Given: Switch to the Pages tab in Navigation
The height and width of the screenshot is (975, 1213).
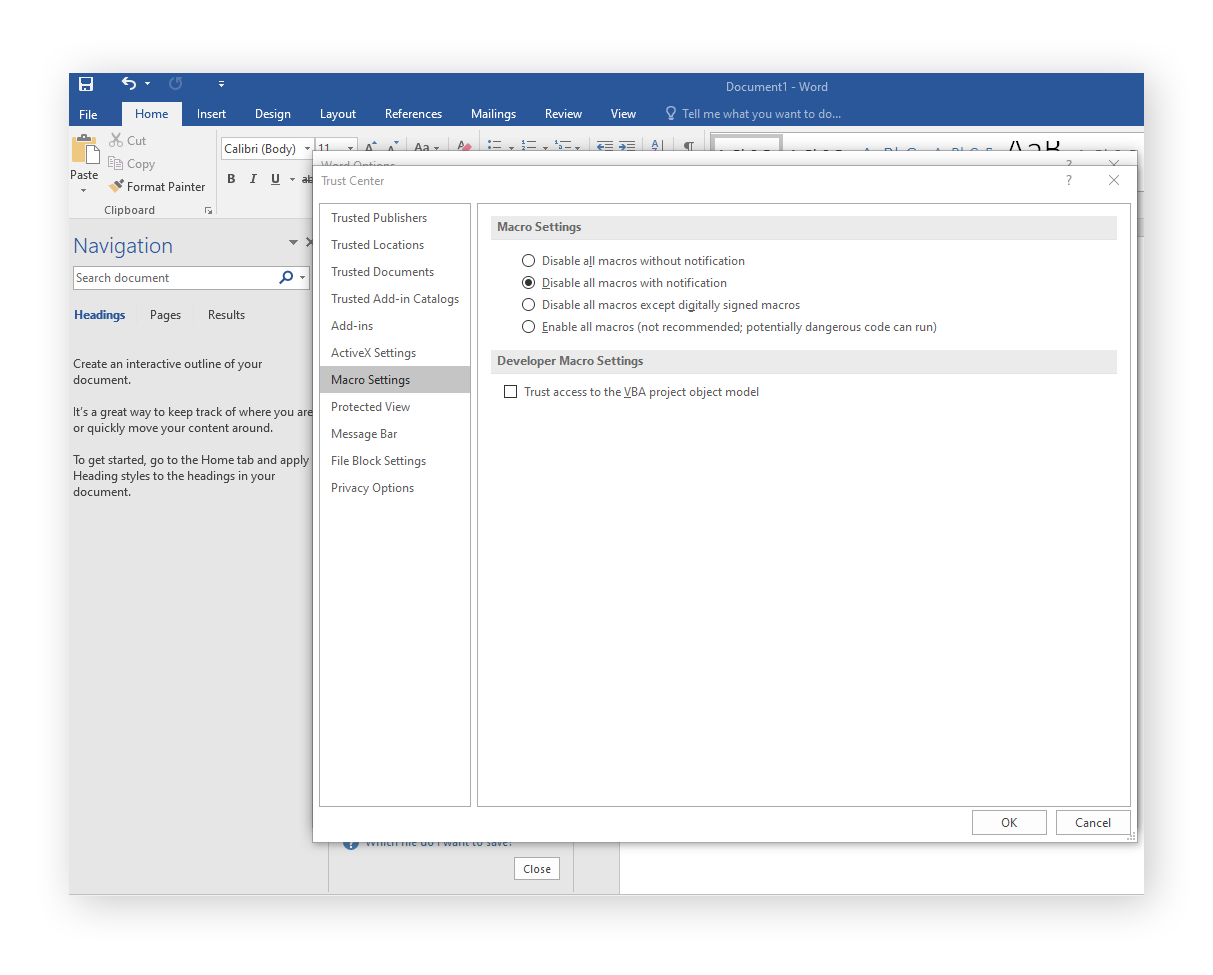Looking at the screenshot, I should [x=164, y=314].
